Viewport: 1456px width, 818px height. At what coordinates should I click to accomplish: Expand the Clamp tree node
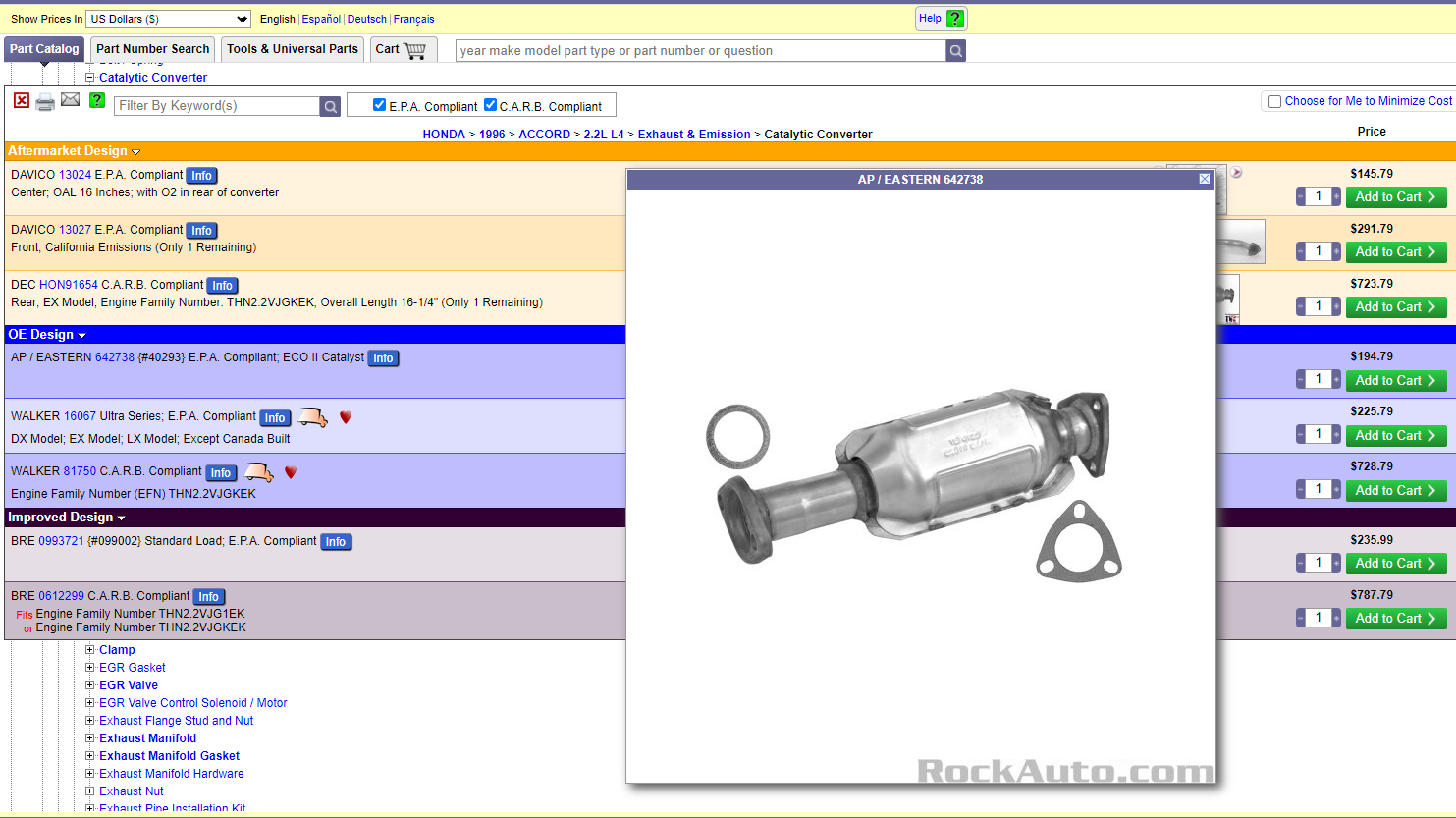point(90,650)
